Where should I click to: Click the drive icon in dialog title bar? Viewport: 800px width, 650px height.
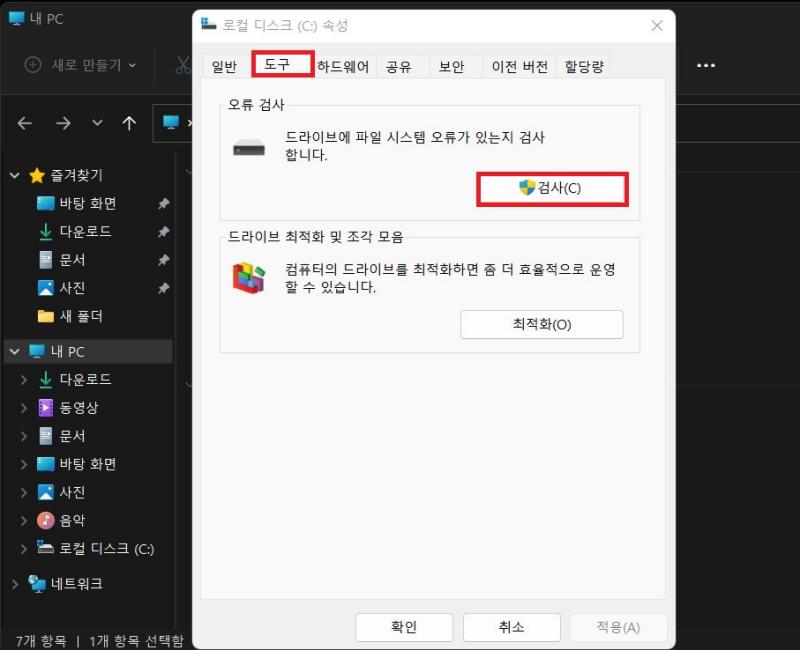tap(208, 24)
